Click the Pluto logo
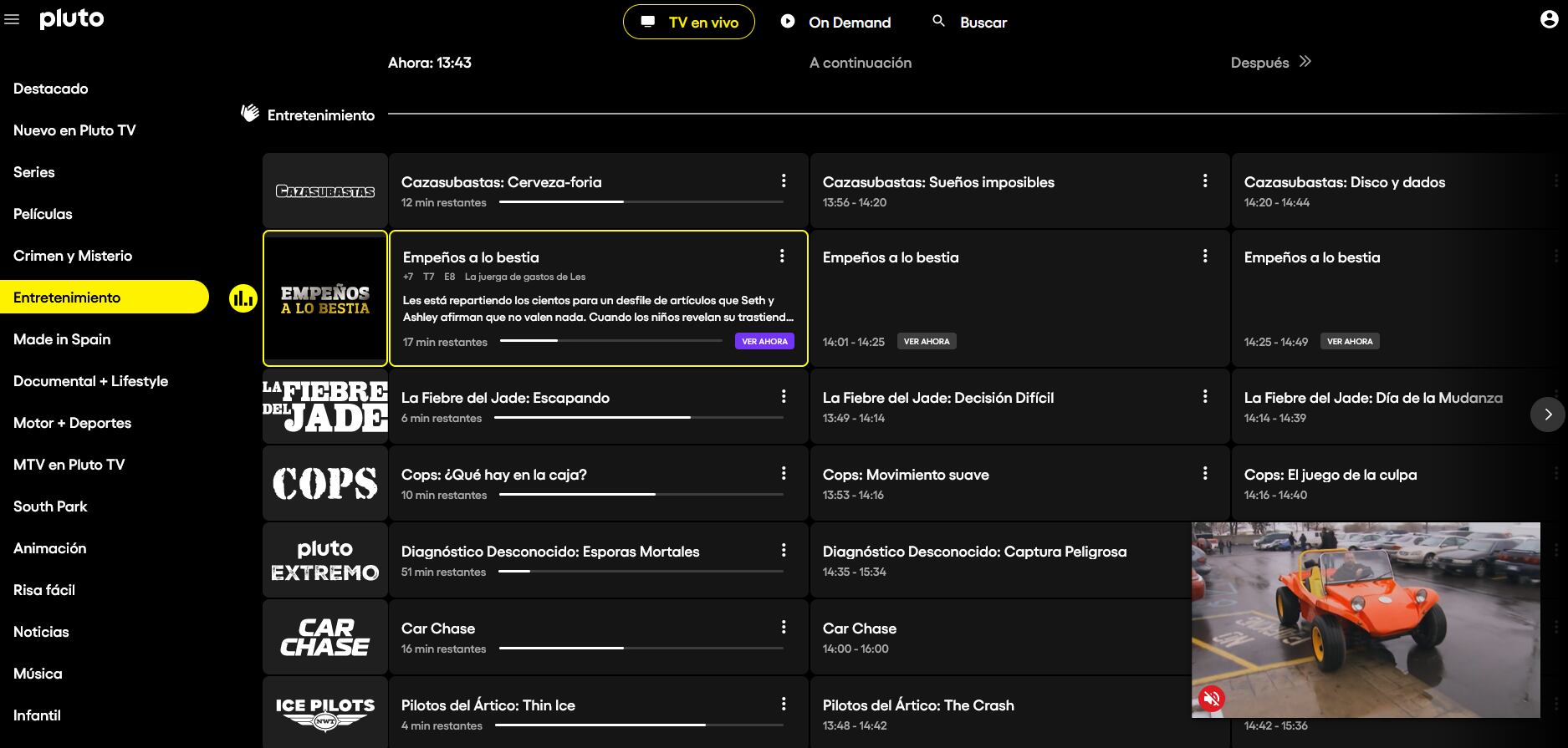The width and height of the screenshot is (1568, 748). click(72, 19)
